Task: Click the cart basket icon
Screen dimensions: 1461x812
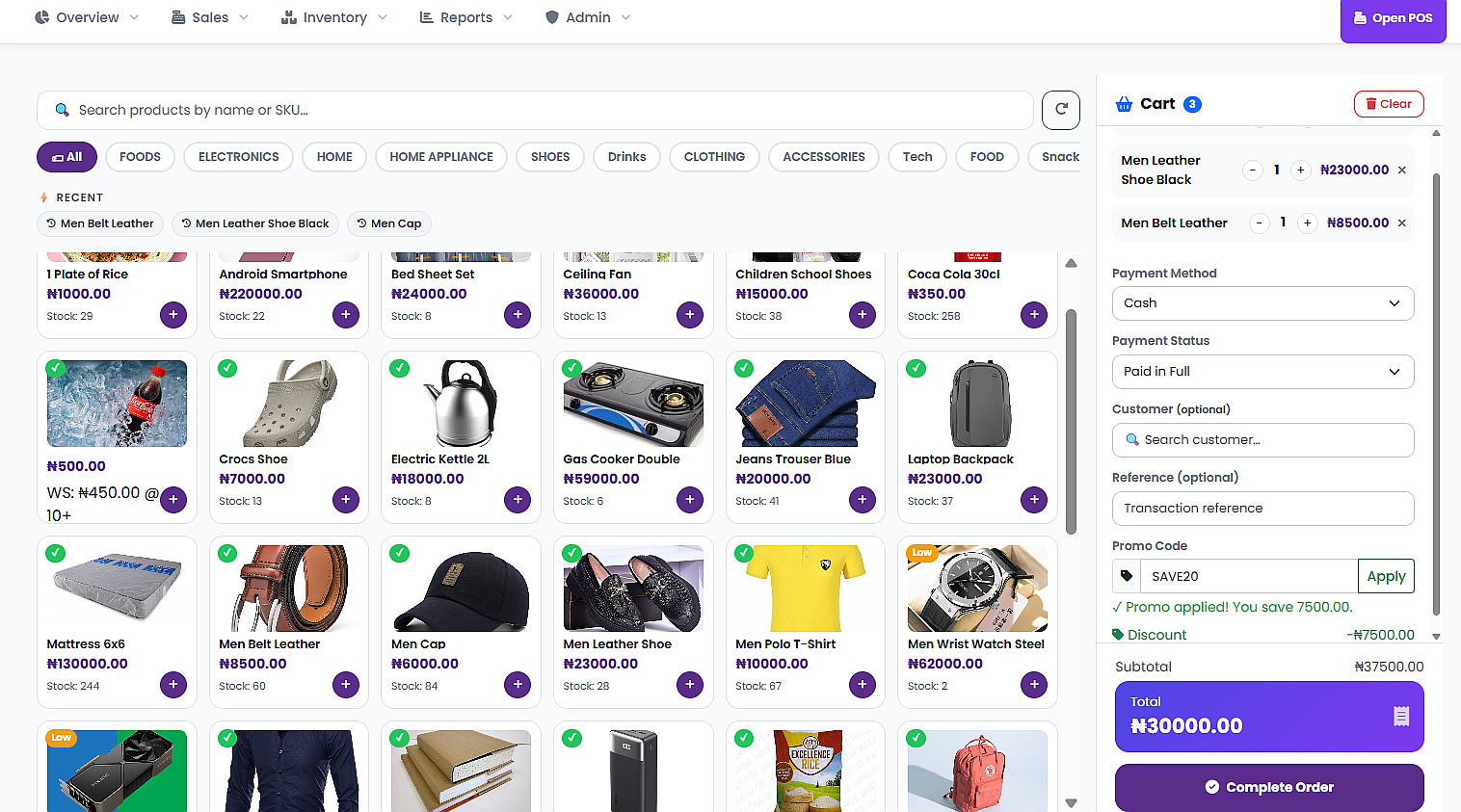Action: point(1124,104)
